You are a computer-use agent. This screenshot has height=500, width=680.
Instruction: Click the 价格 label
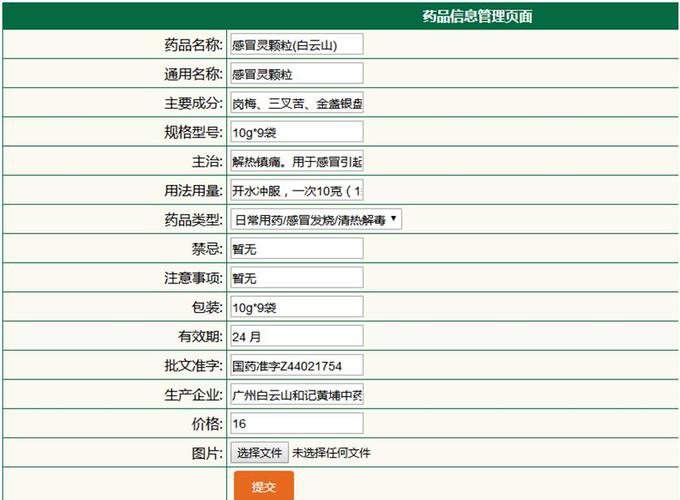(207, 424)
